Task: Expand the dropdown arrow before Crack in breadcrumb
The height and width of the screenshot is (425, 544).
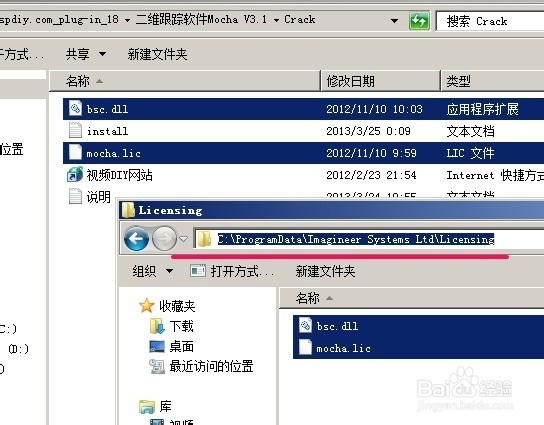Action: click(276, 20)
